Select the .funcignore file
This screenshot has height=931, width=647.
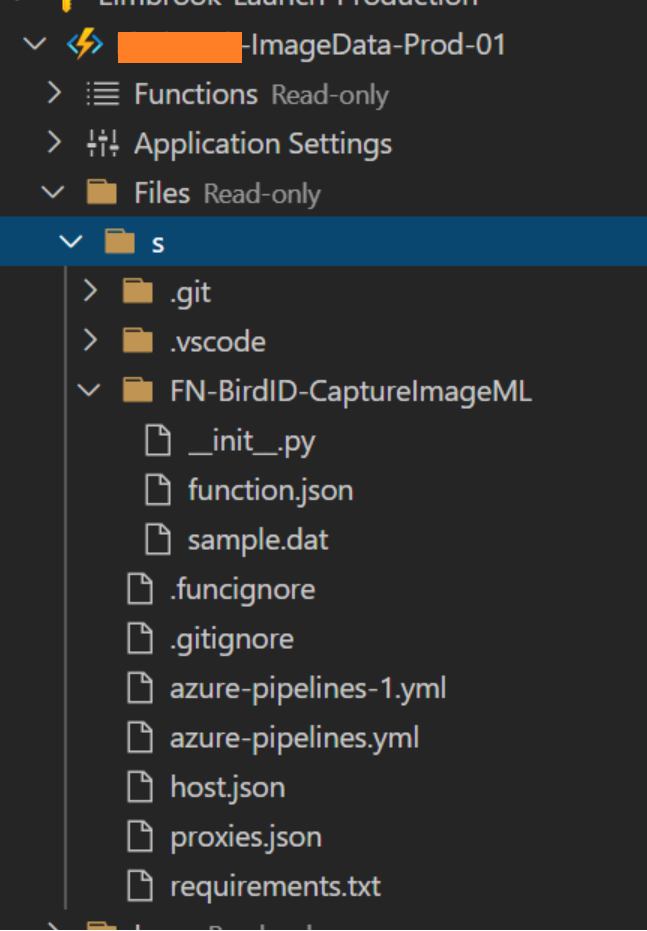(x=242, y=589)
